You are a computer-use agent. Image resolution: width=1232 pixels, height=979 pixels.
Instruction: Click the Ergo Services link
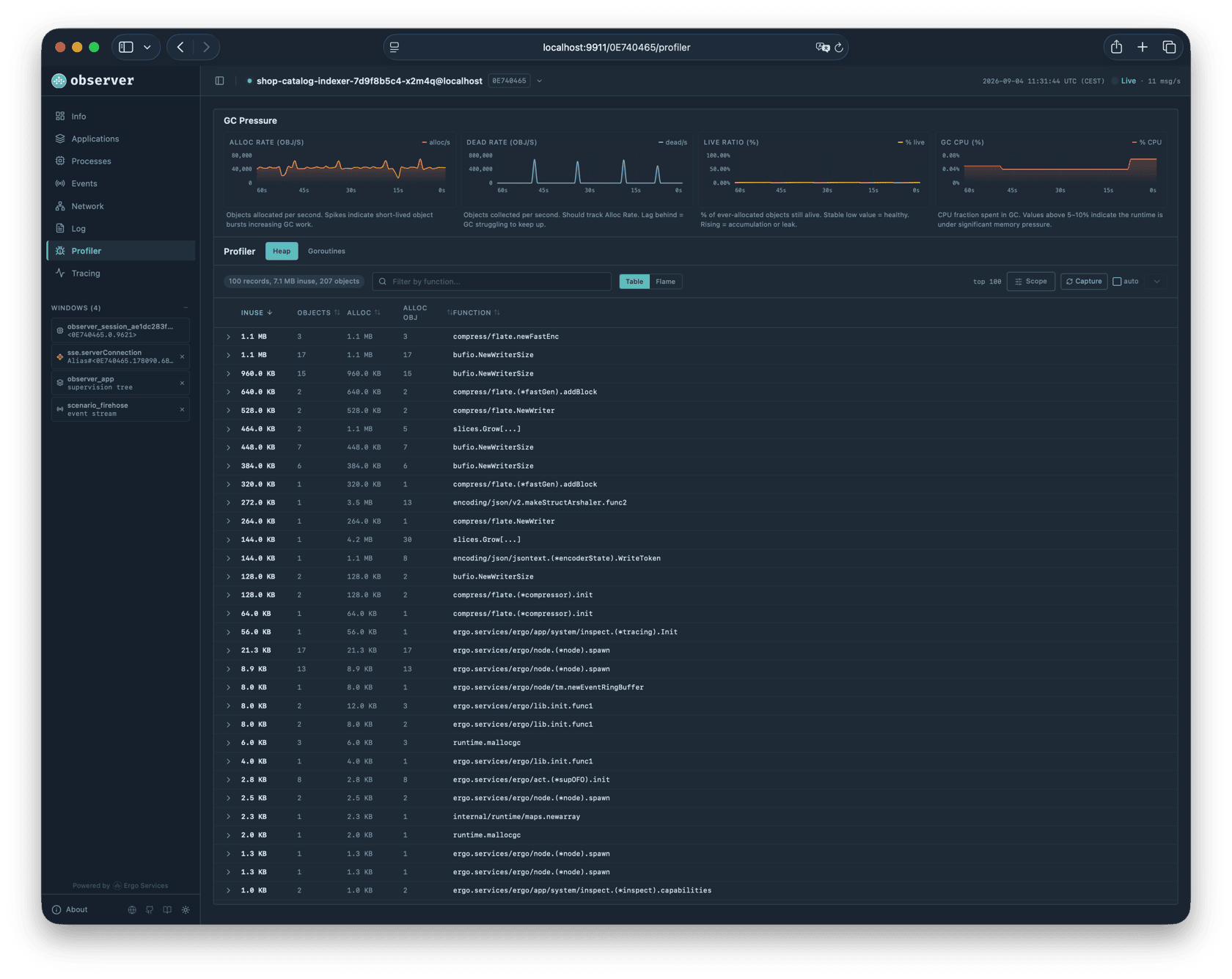click(x=141, y=886)
